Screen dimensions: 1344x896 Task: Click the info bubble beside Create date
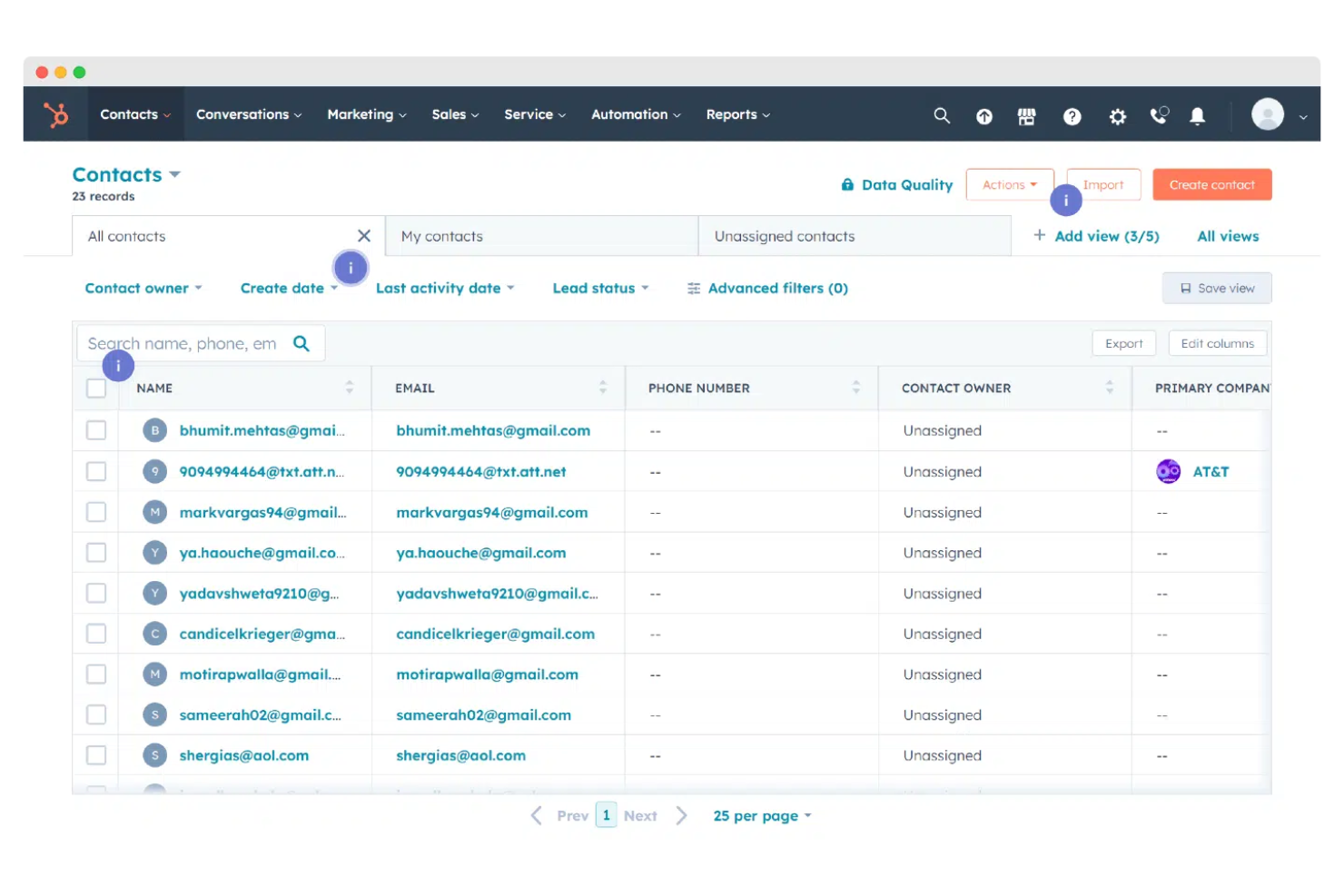(351, 268)
